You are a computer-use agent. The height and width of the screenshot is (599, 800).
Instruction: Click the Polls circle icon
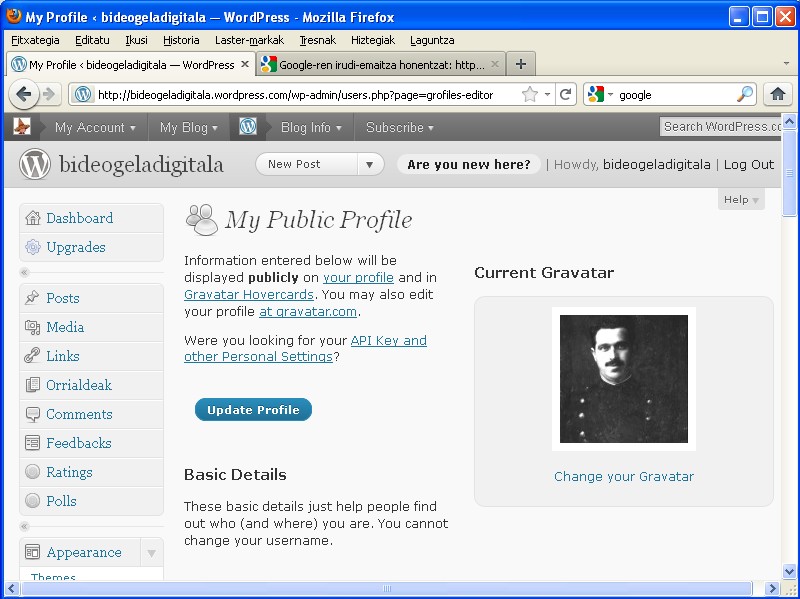(32, 501)
